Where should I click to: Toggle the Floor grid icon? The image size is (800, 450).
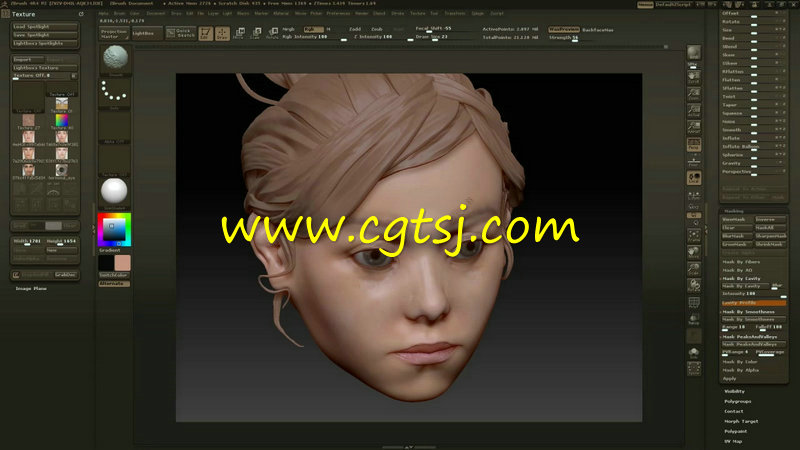[x=693, y=161]
